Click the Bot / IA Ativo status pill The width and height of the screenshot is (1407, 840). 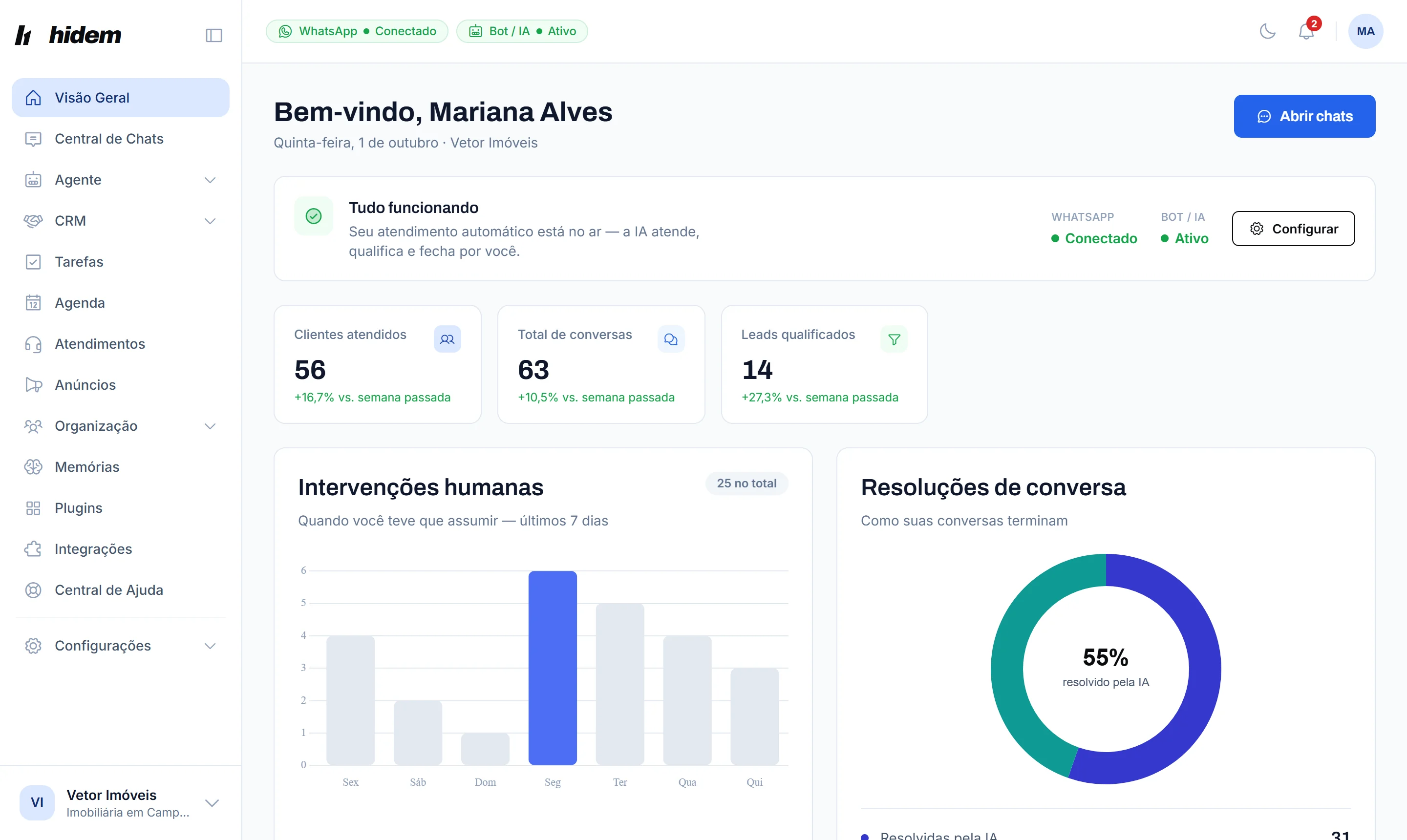pos(522,31)
